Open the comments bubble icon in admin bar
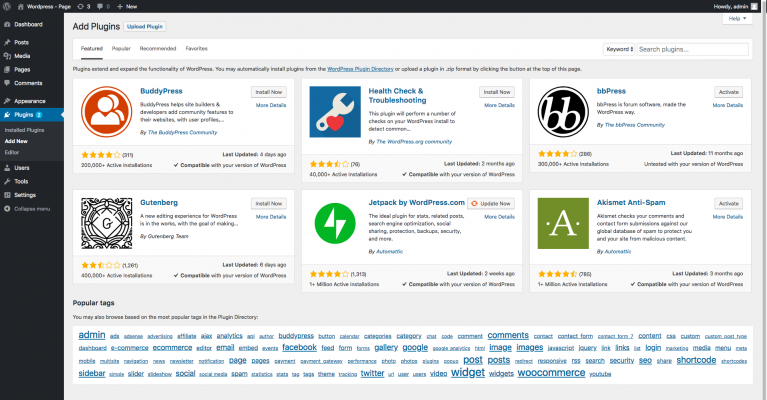This screenshot has height=400, width=767. 100,6
